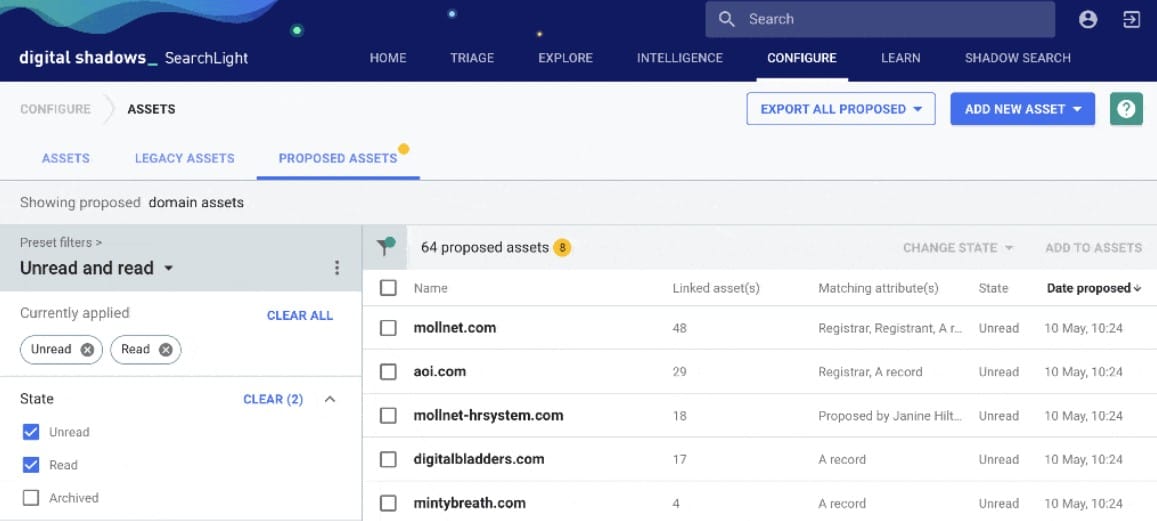Viewport: 1157px width, 521px height.
Task: Sort by Date proposed column
Action: tap(1094, 288)
